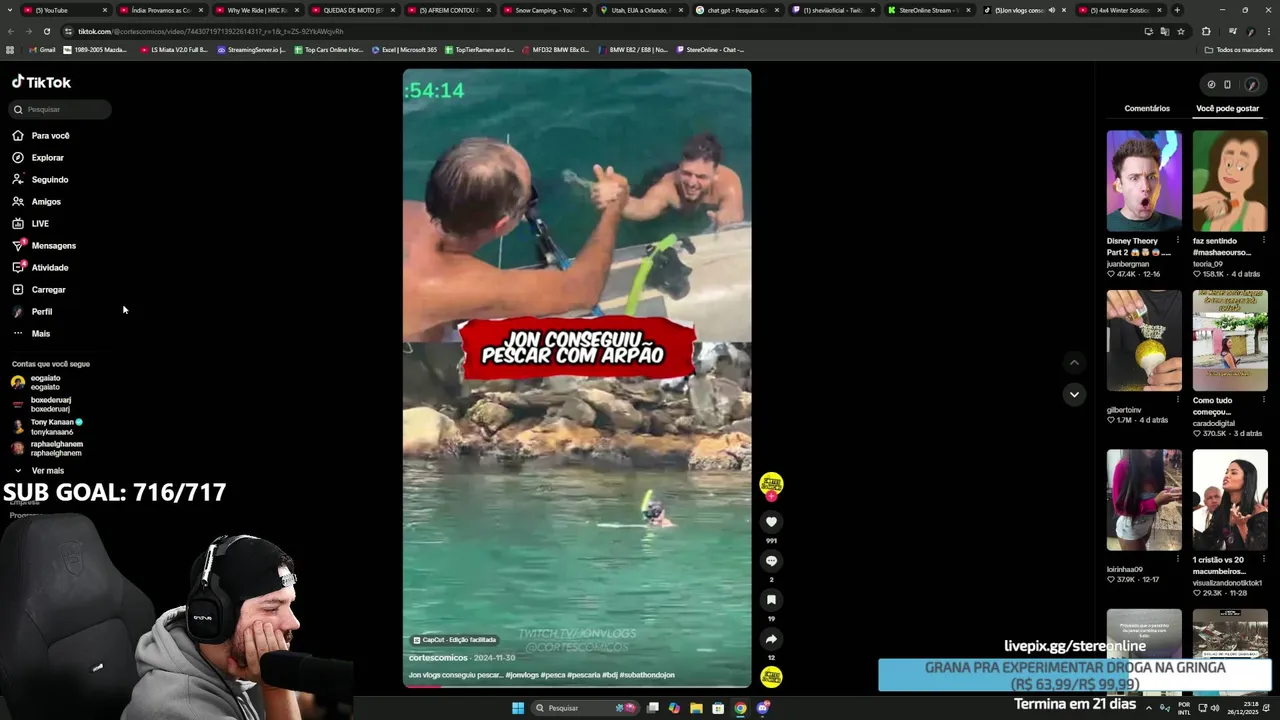Open followed account raphaelghanem

47,449
